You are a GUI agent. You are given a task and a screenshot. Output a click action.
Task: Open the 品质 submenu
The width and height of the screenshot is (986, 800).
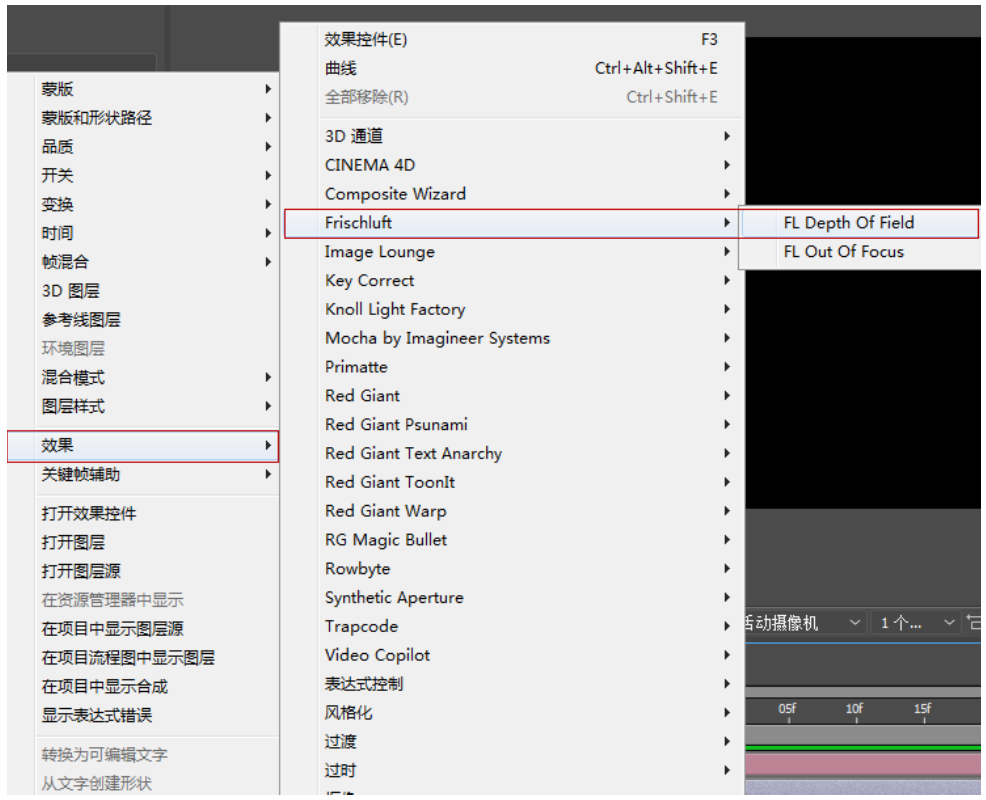[143, 147]
